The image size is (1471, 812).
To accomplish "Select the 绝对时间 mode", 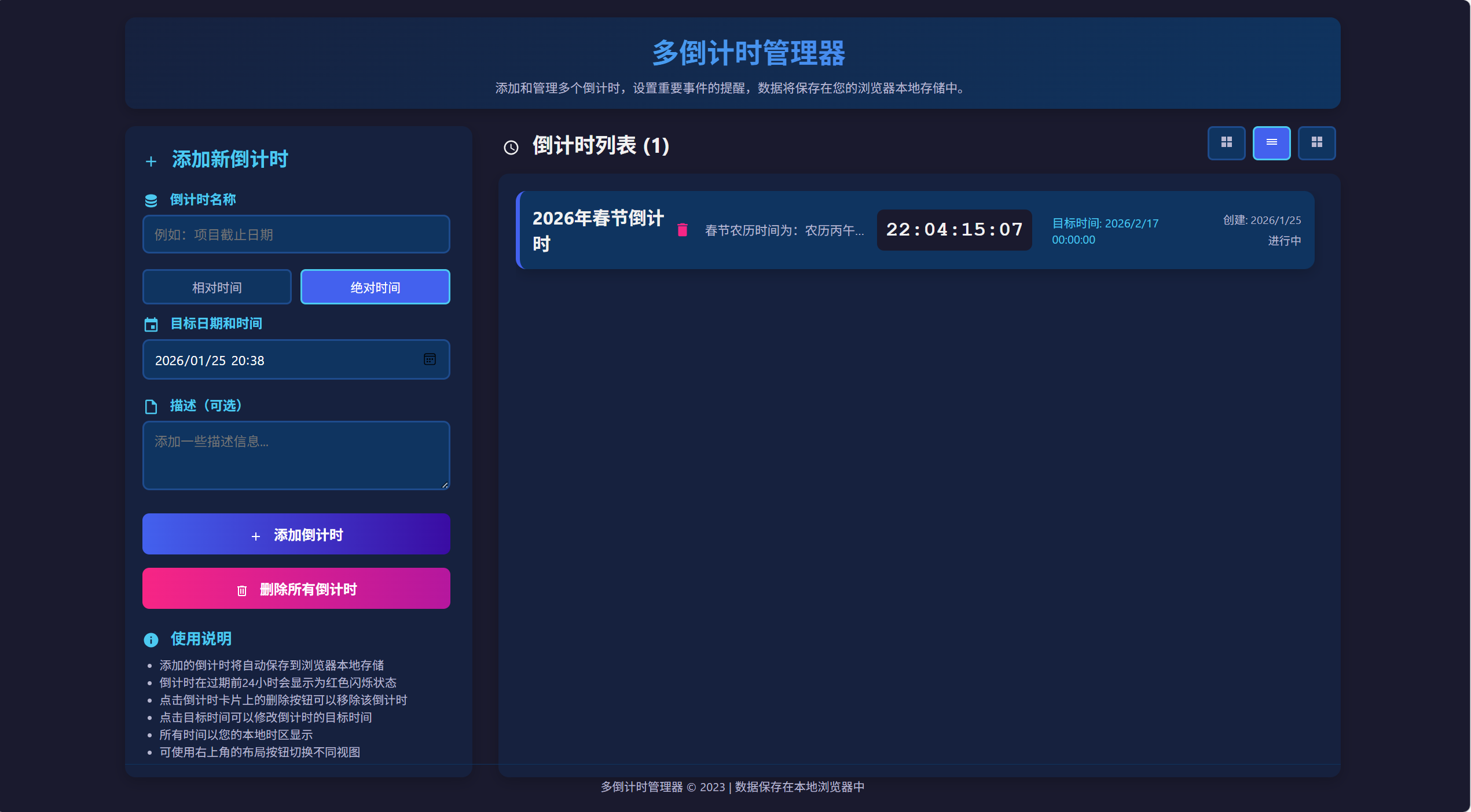I will [375, 287].
